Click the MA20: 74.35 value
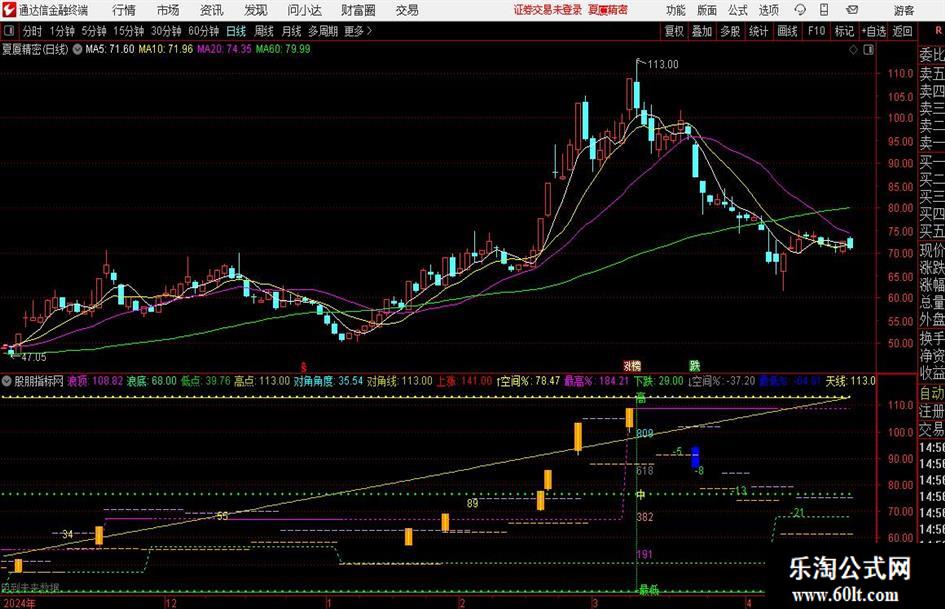The height and width of the screenshot is (609, 945). (x=224, y=49)
